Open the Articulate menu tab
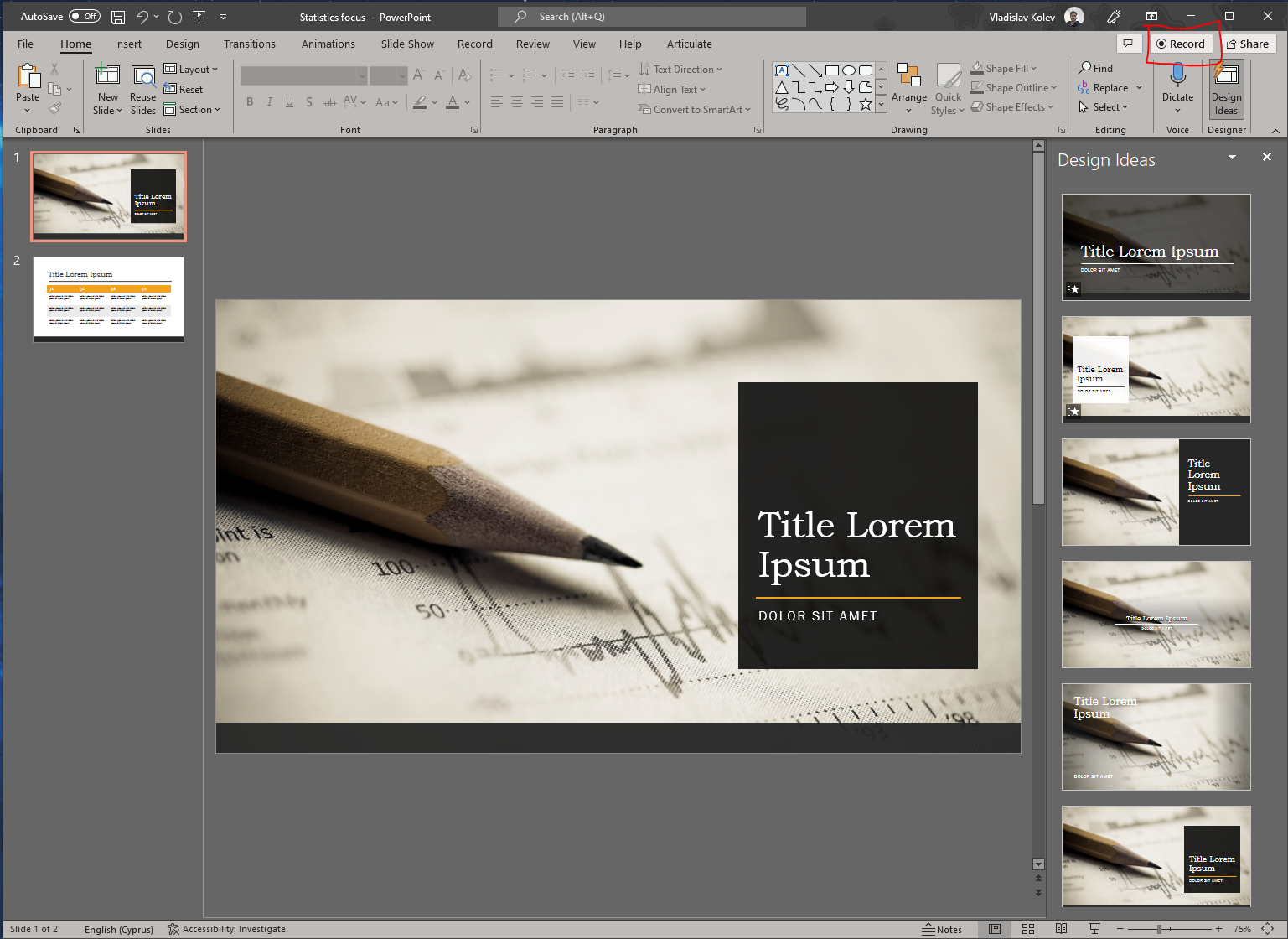Screen dimensions: 1288x939 point(689,44)
